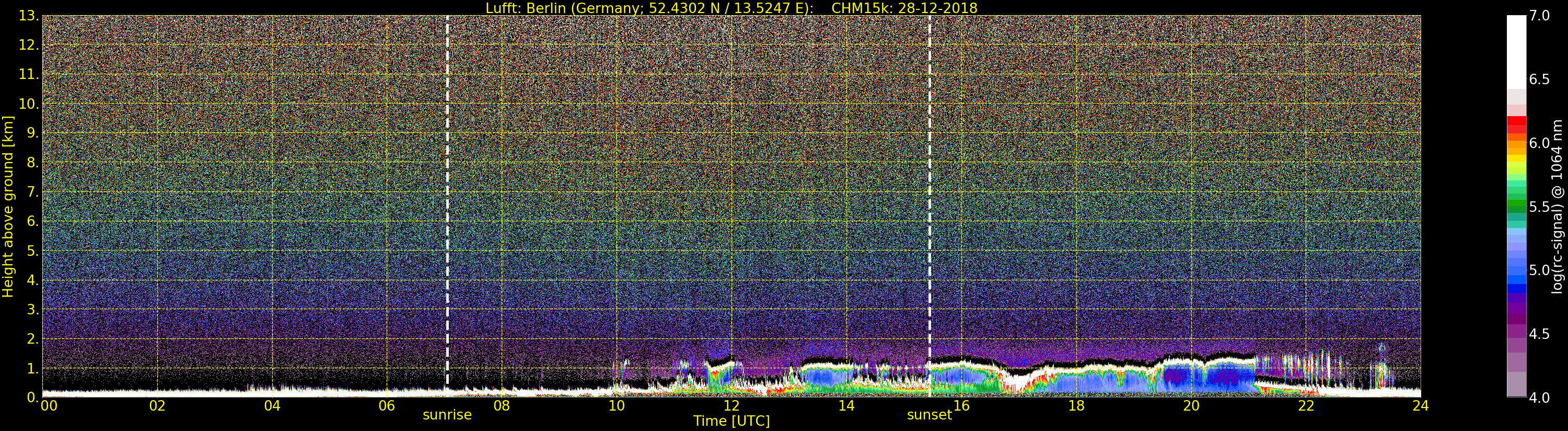The height and width of the screenshot is (431, 1568).
Task: Click the '10.' height tick label
Action: [x=29, y=104]
